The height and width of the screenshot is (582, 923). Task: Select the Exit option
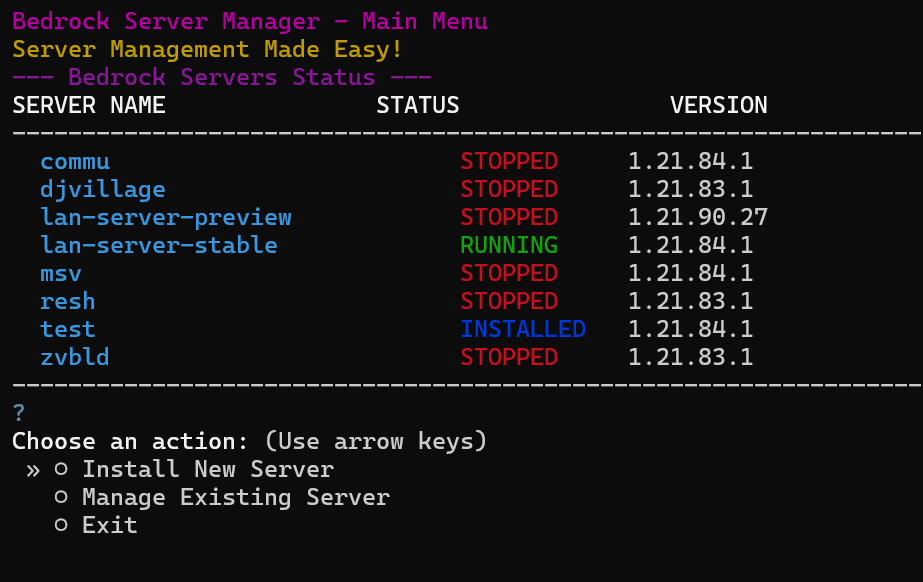pyautogui.click(x=112, y=525)
